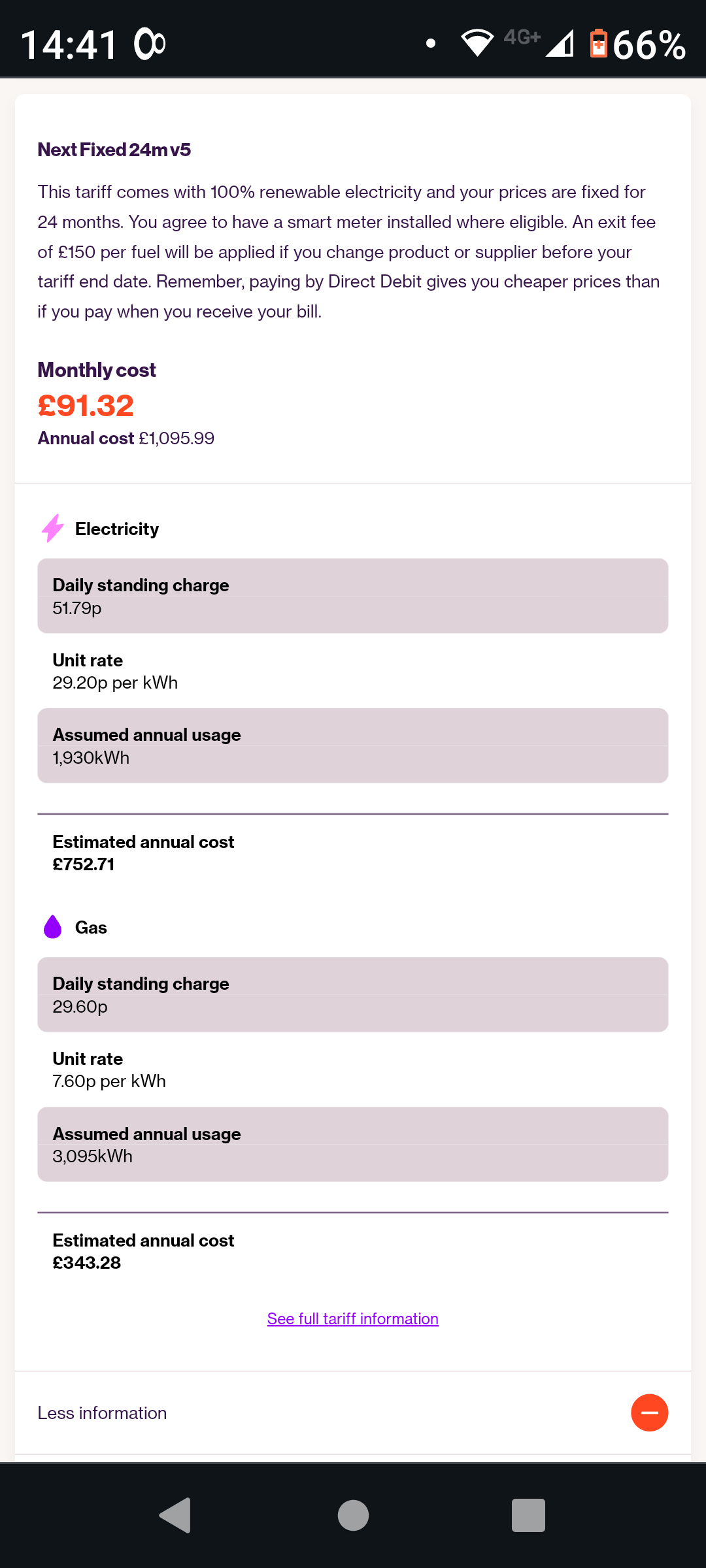Tap the 'Less information' label
Viewport: 706px width, 1568px height.
click(102, 1413)
